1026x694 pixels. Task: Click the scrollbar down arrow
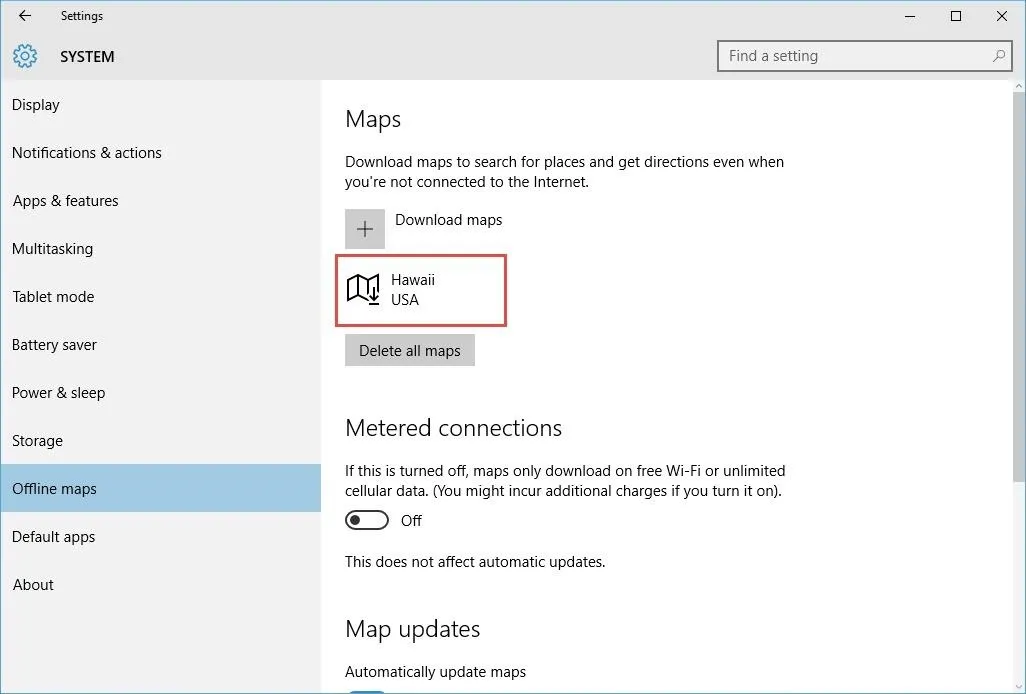pyautogui.click(x=1019, y=687)
